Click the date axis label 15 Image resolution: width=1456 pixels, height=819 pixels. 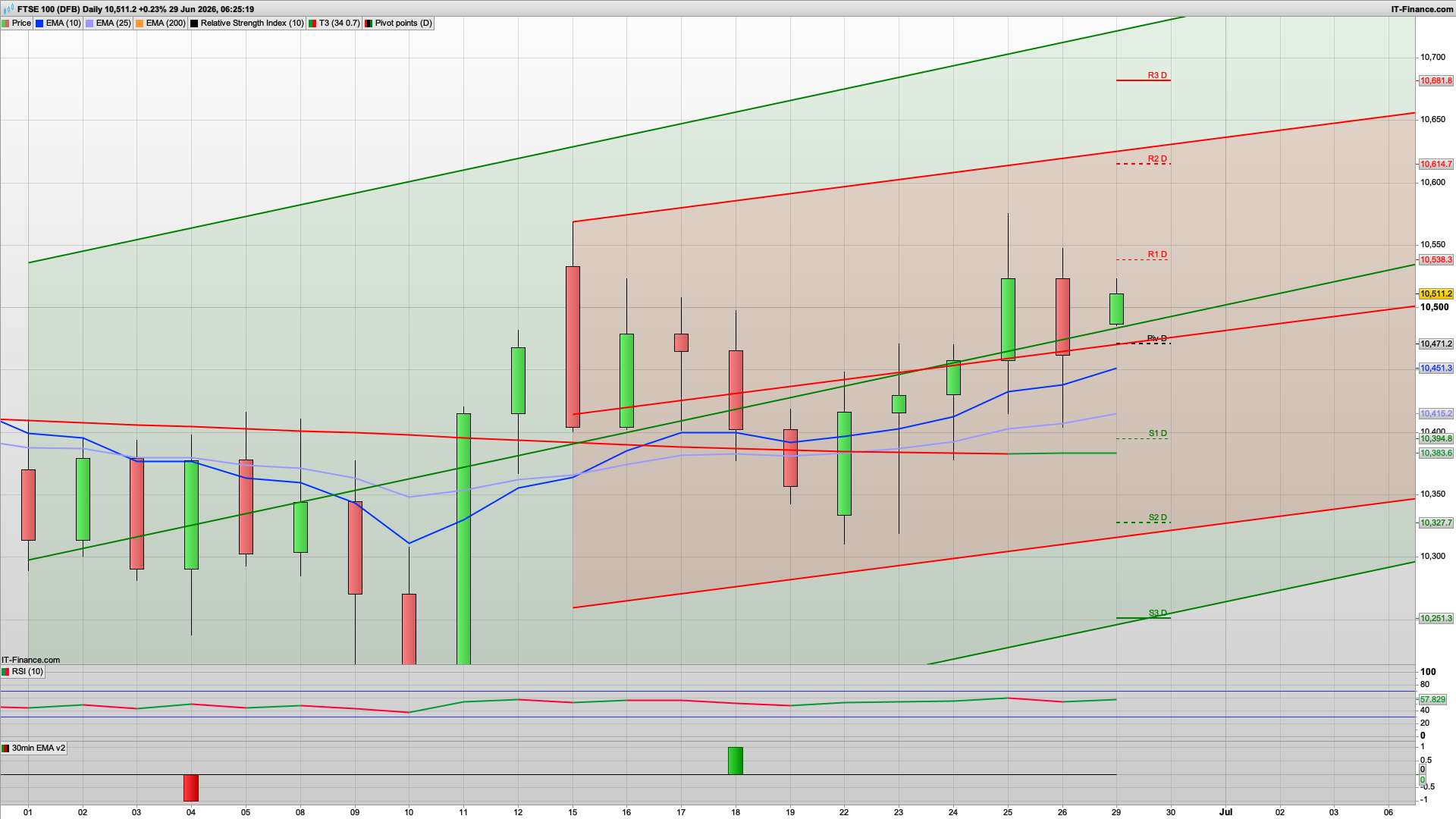click(x=573, y=812)
